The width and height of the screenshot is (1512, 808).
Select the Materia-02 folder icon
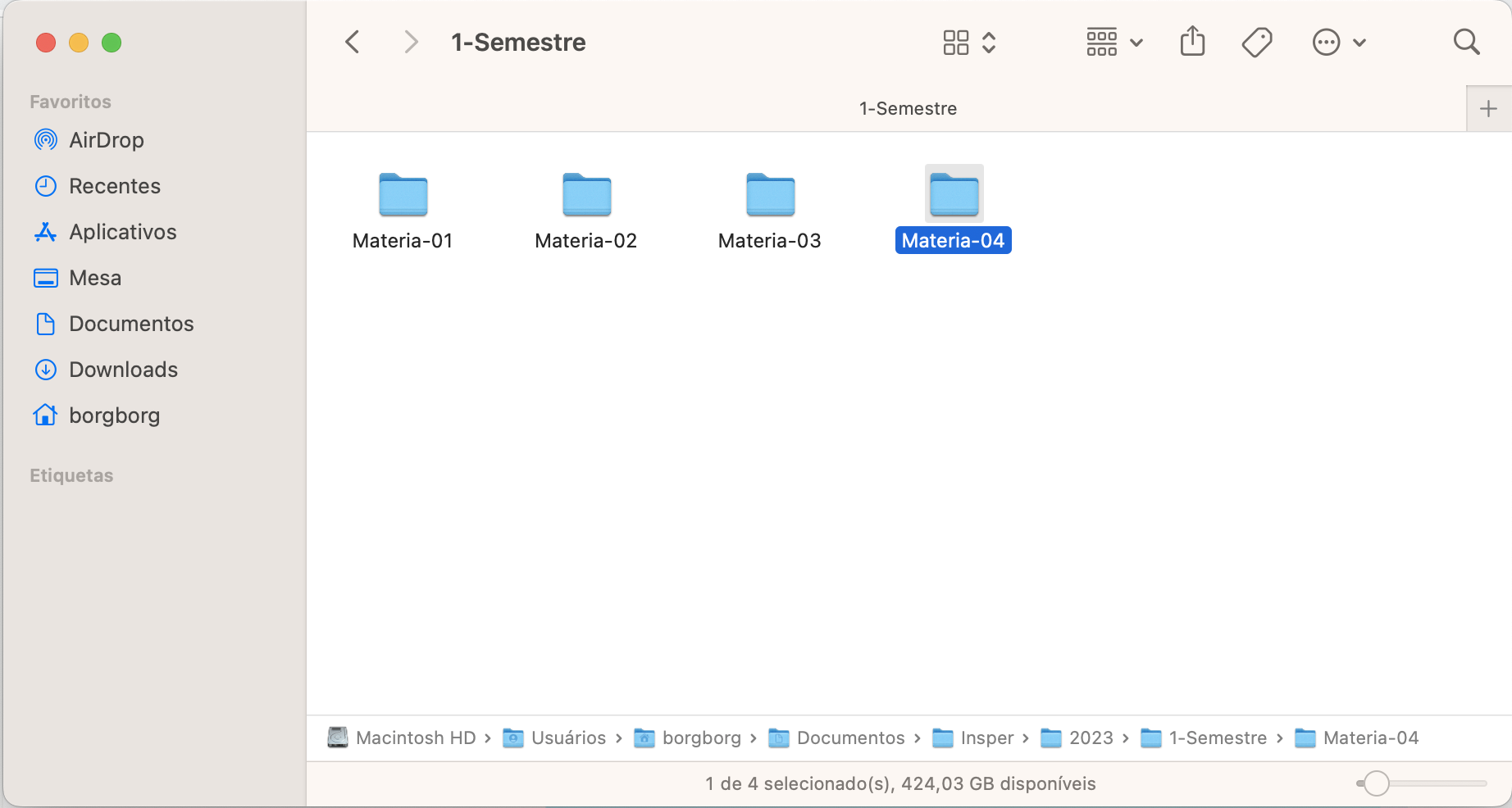[x=586, y=194]
